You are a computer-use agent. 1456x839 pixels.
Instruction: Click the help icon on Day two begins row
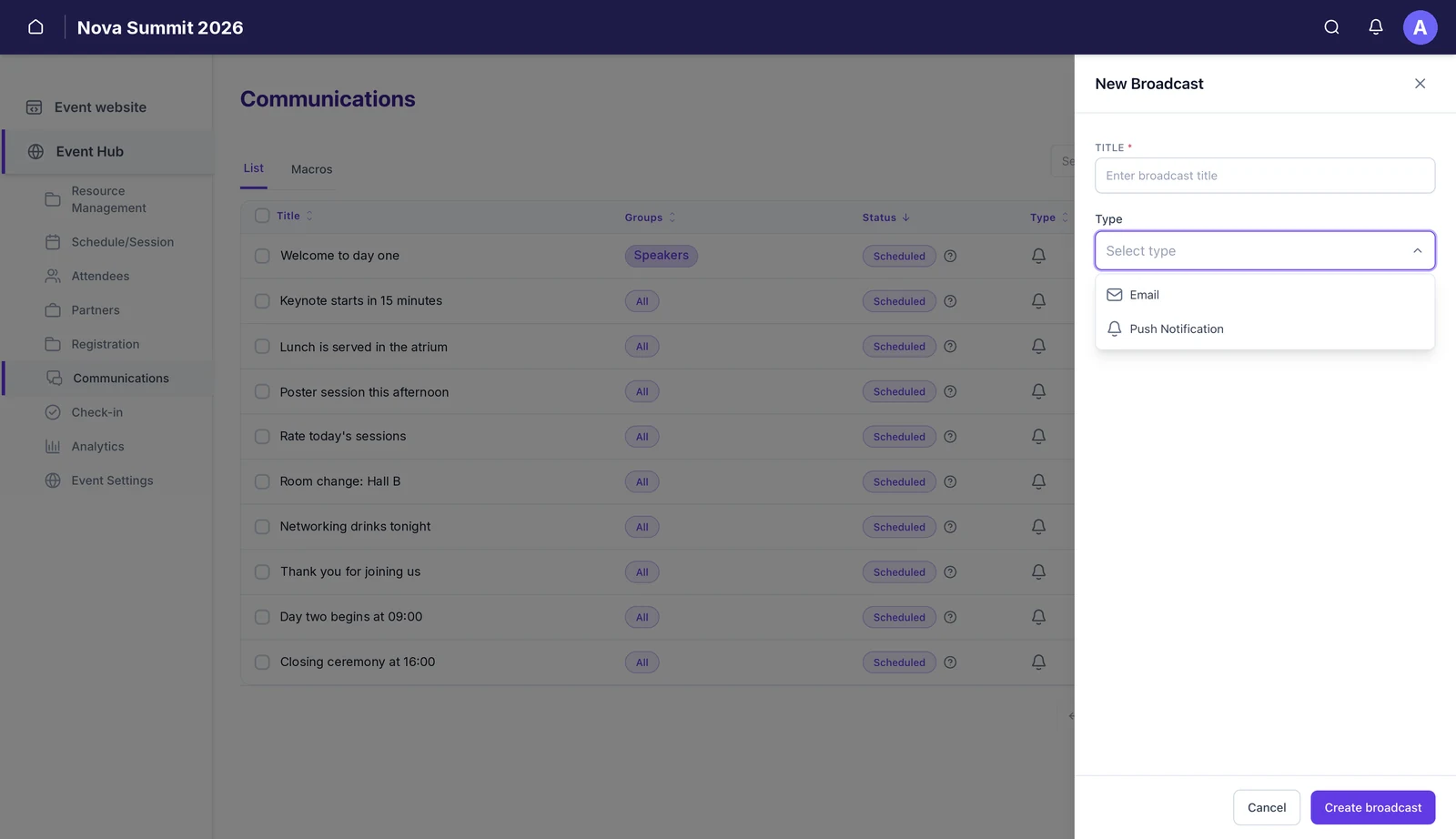[950, 617]
